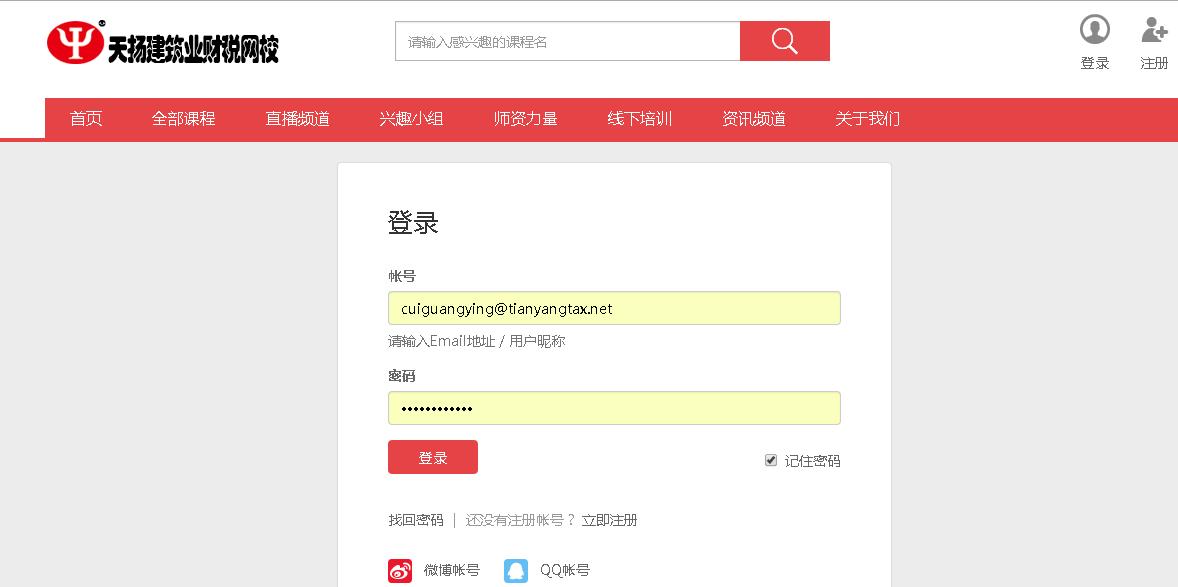Open the 资讯频道 navigation item
1178x587 pixels.
tap(753, 119)
